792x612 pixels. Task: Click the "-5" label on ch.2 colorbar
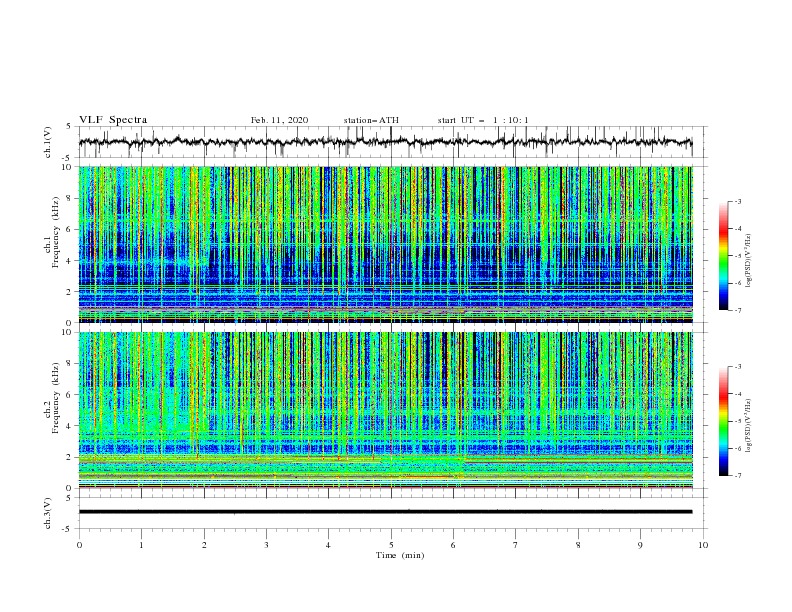738,421
